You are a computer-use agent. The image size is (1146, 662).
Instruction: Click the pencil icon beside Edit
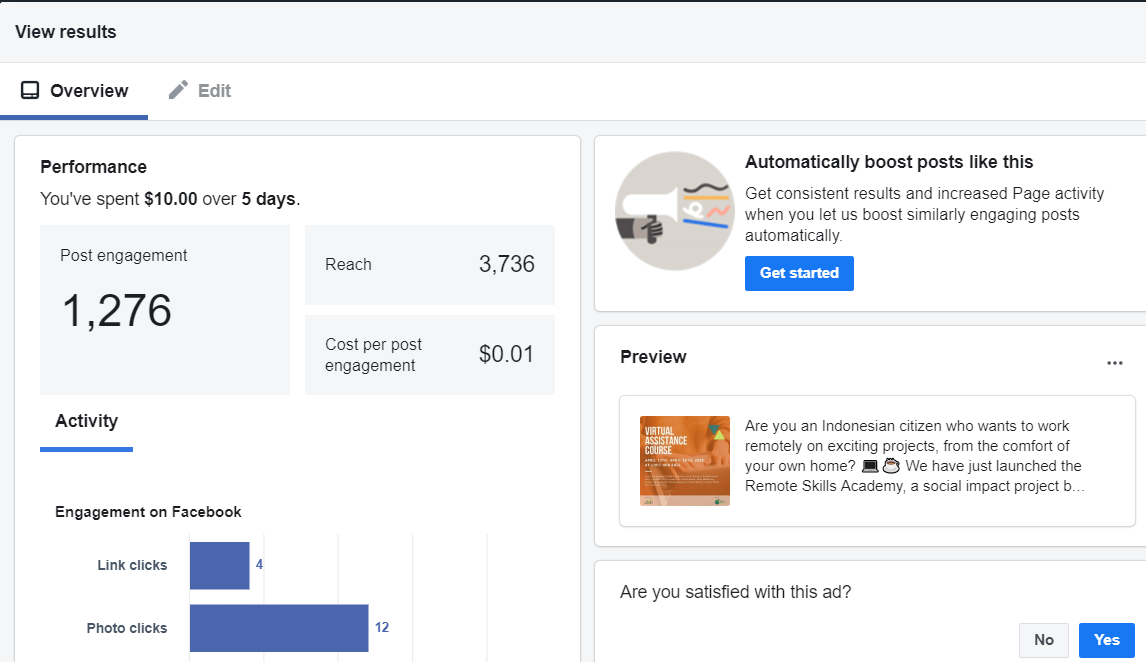178,90
